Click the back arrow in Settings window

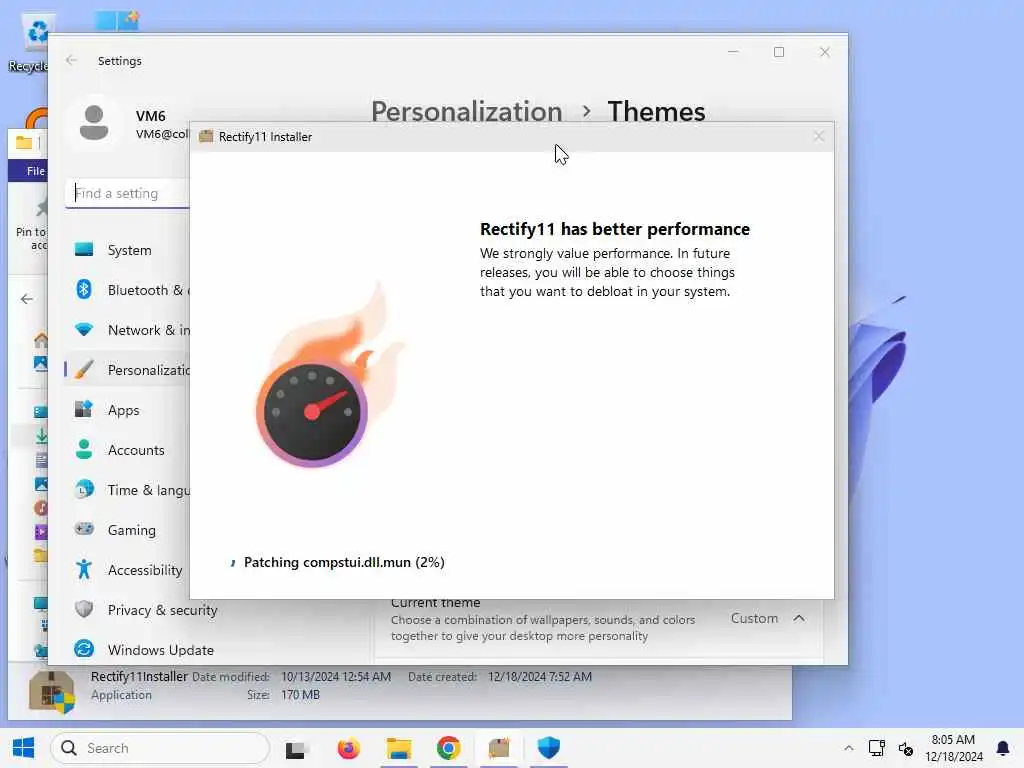point(71,60)
